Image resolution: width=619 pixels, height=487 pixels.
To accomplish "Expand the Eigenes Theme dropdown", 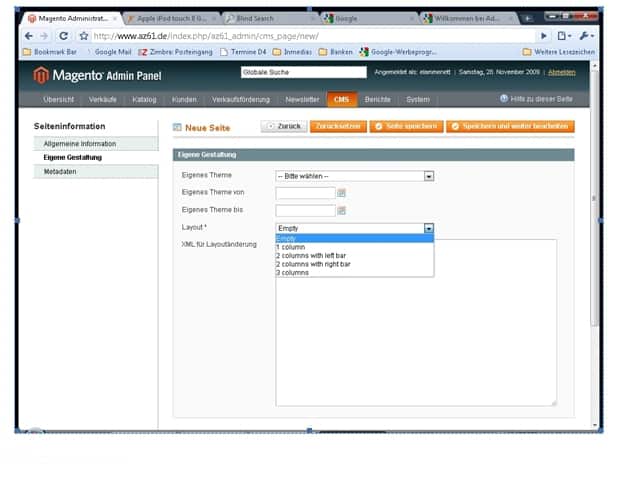I will pyautogui.click(x=429, y=176).
